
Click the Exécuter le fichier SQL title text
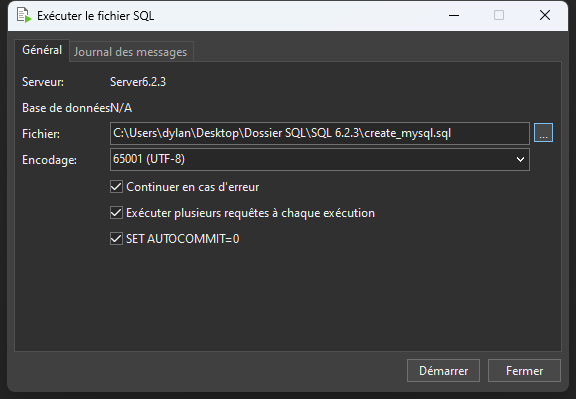pyautogui.click(x=96, y=16)
